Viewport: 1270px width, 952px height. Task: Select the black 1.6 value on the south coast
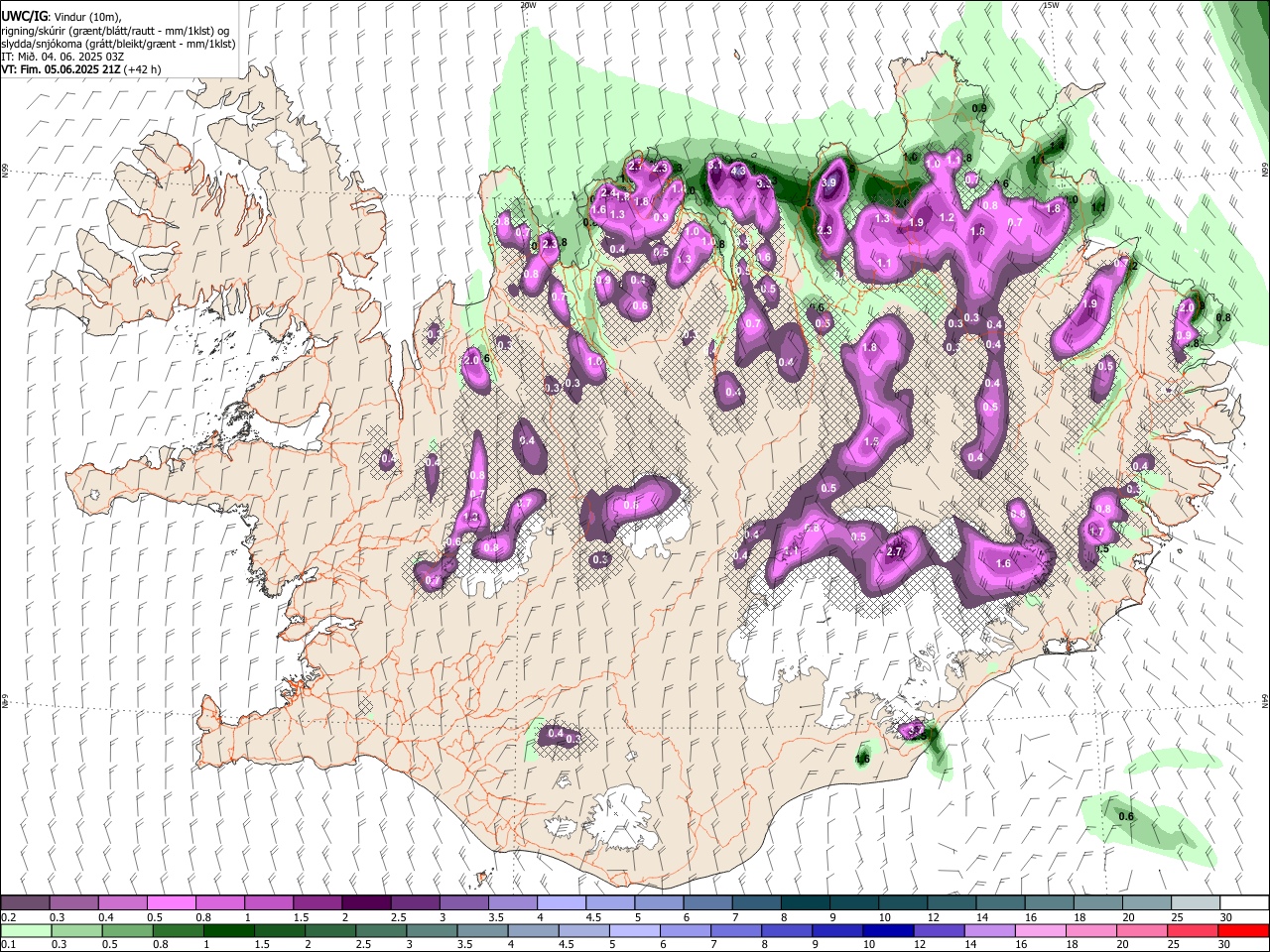click(x=862, y=759)
